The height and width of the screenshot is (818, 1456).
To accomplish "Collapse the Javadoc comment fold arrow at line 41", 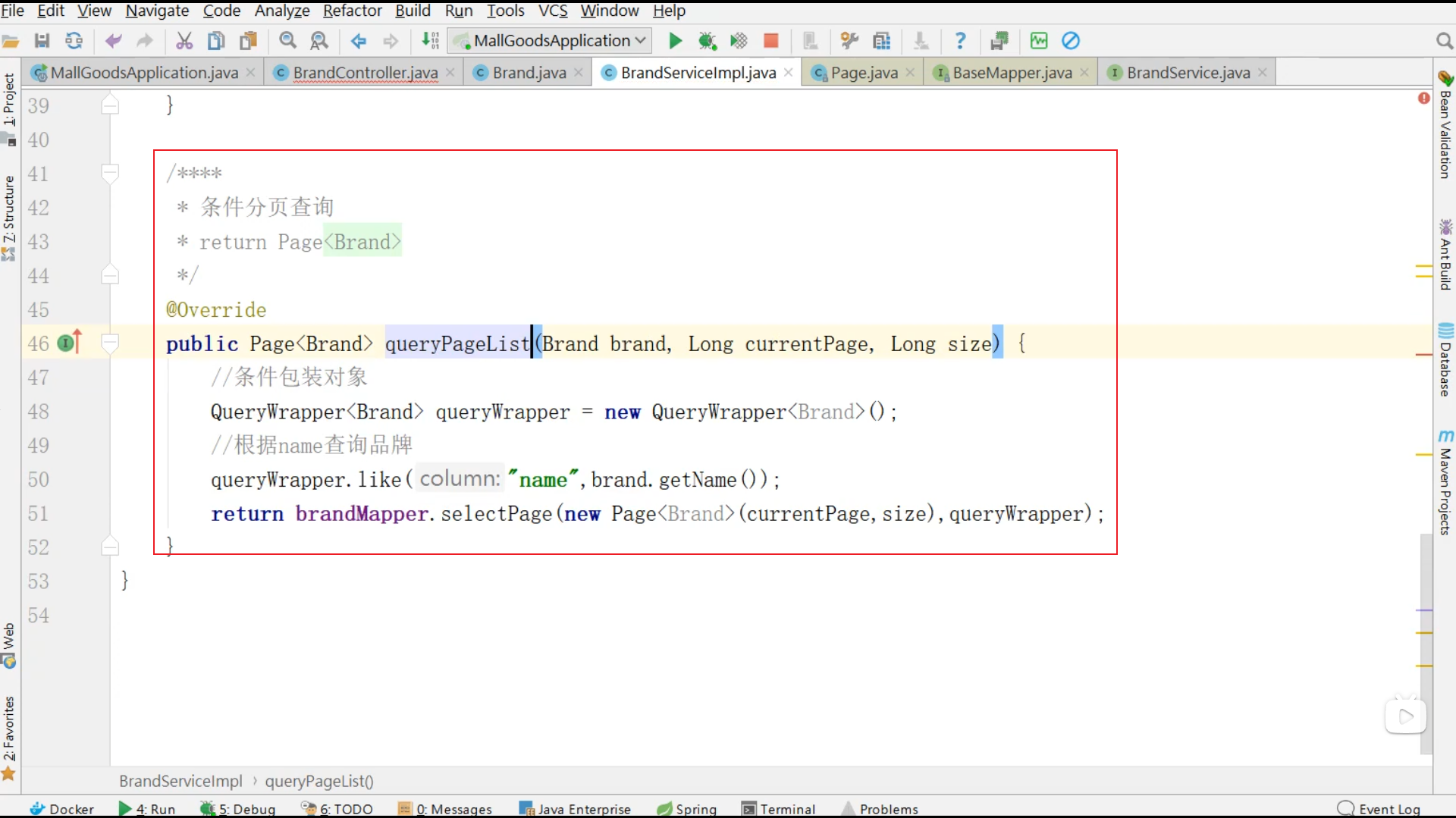I will click(x=111, y=173).
